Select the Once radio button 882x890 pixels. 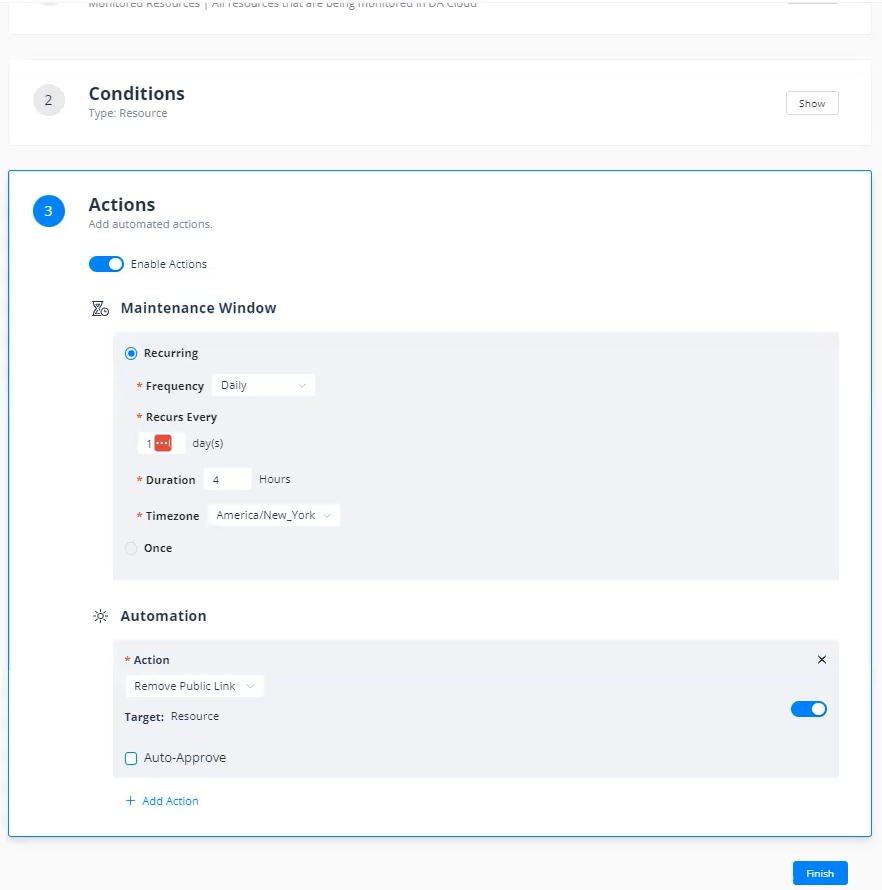tap(131, 548)
